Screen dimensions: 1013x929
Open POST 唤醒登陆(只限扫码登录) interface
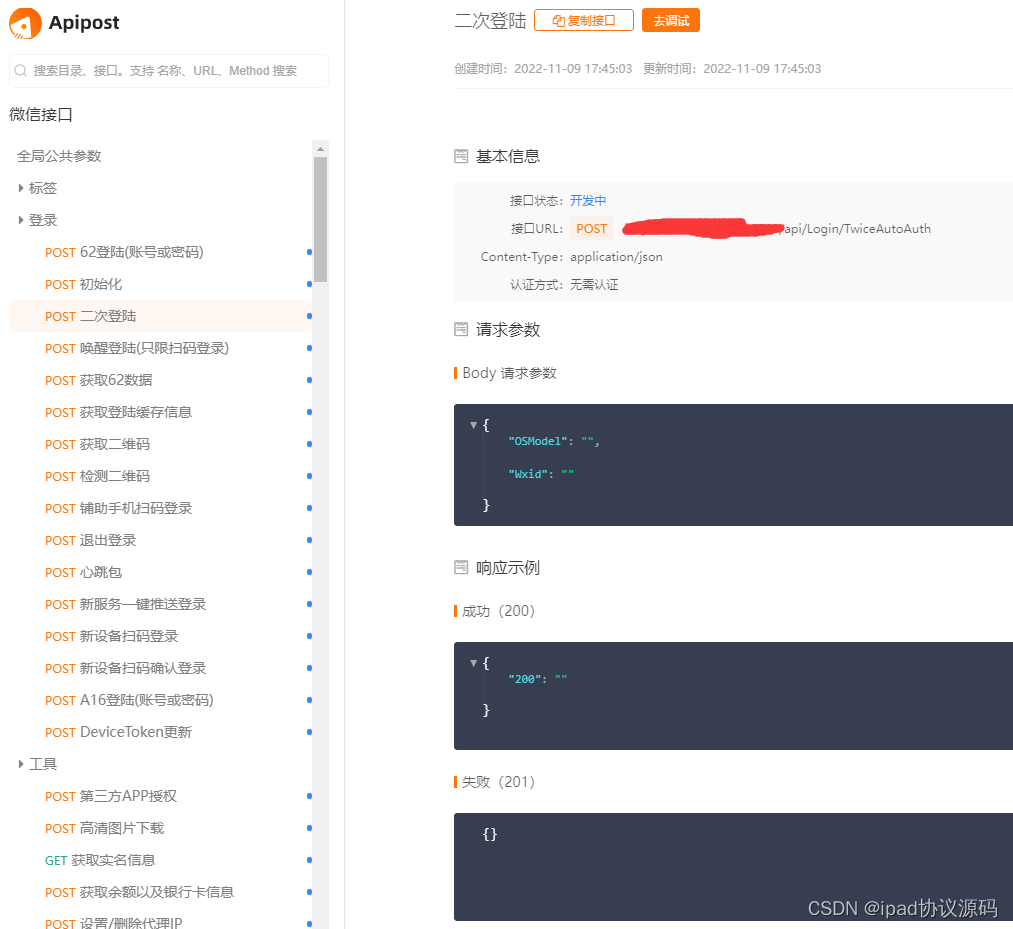pyautogui.click(x=160, y=348)
